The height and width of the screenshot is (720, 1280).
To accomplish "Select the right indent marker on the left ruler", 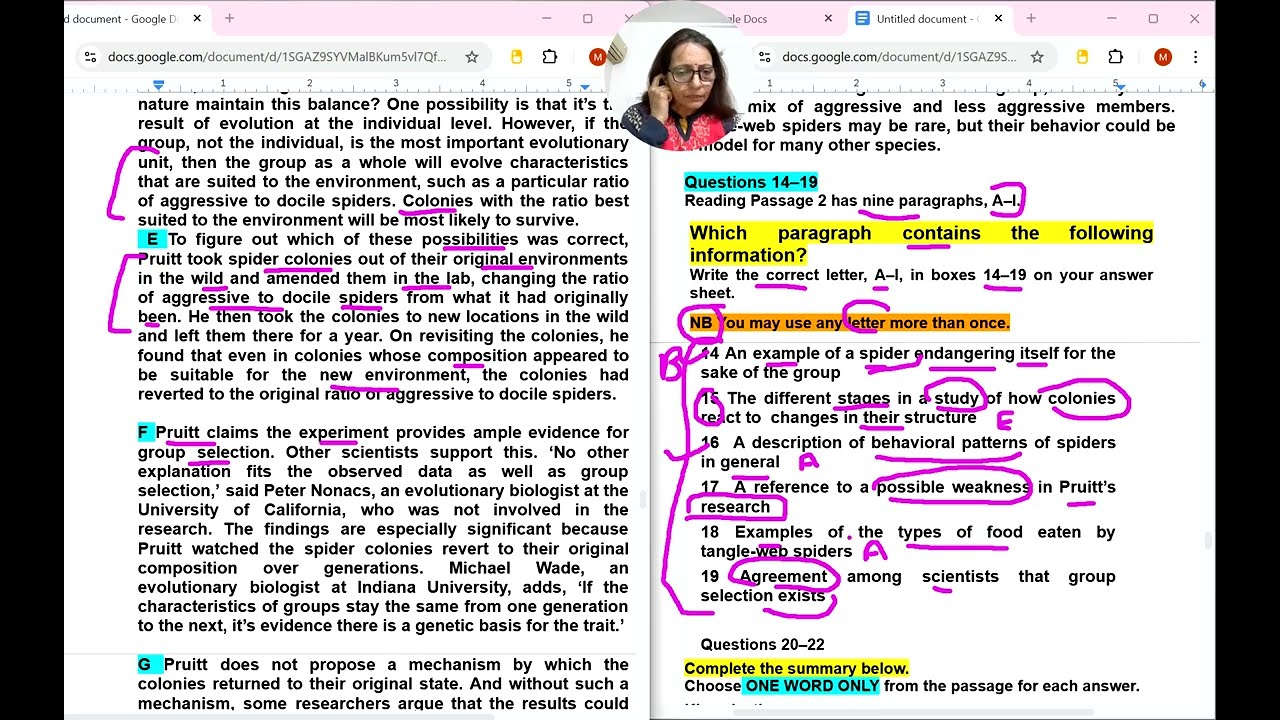I will tap(583, 85).
